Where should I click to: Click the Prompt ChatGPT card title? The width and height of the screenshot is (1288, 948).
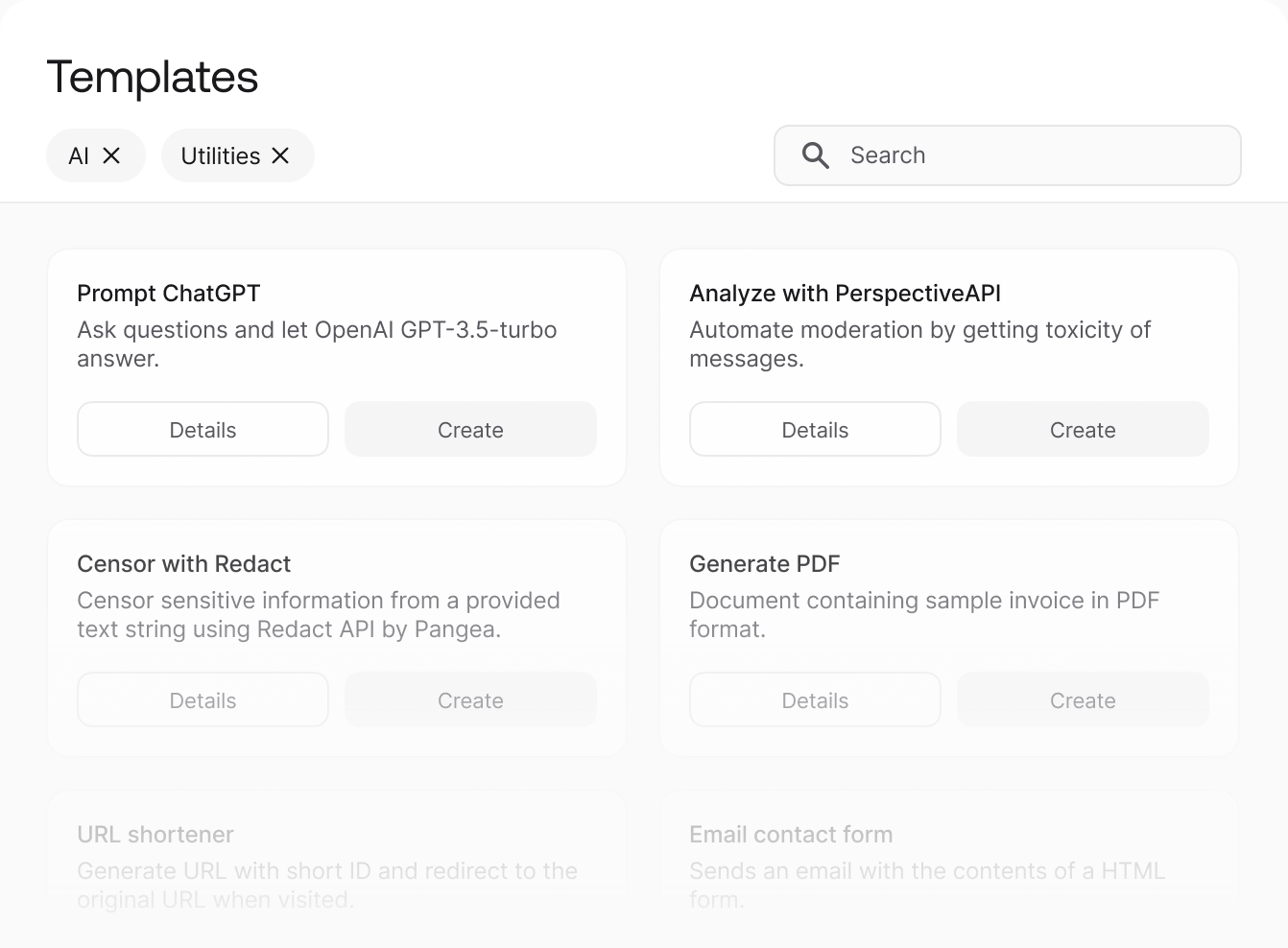click(169, 294)
